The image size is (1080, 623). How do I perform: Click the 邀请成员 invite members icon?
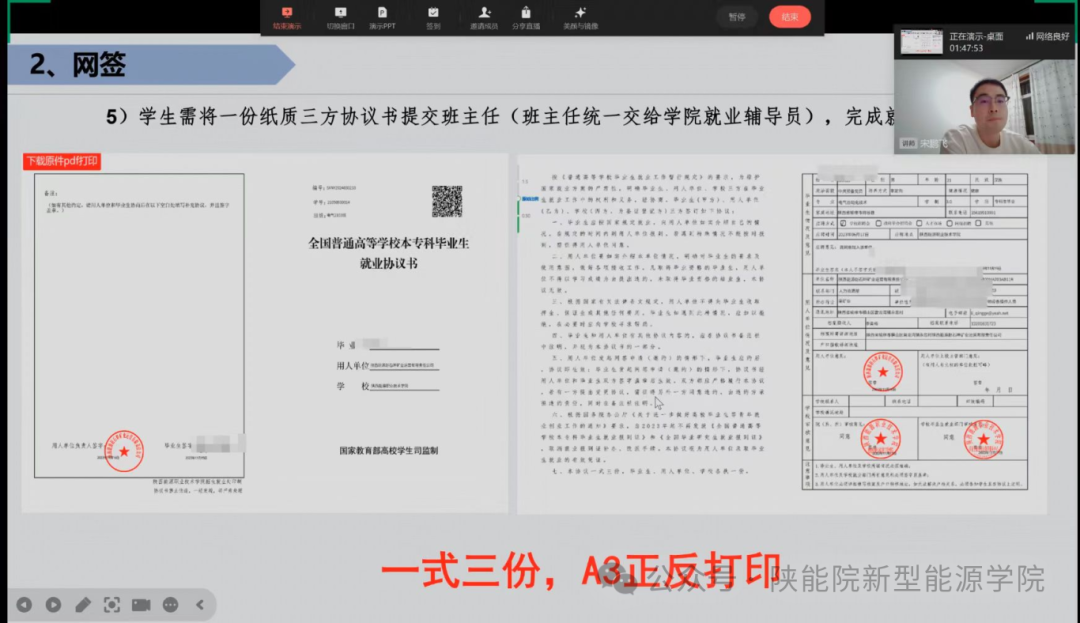click(484, 17)
